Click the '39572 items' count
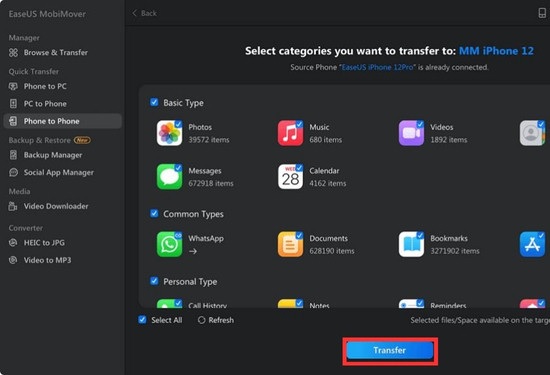Screen dimensions: 550x375 [x=209, y=140]
